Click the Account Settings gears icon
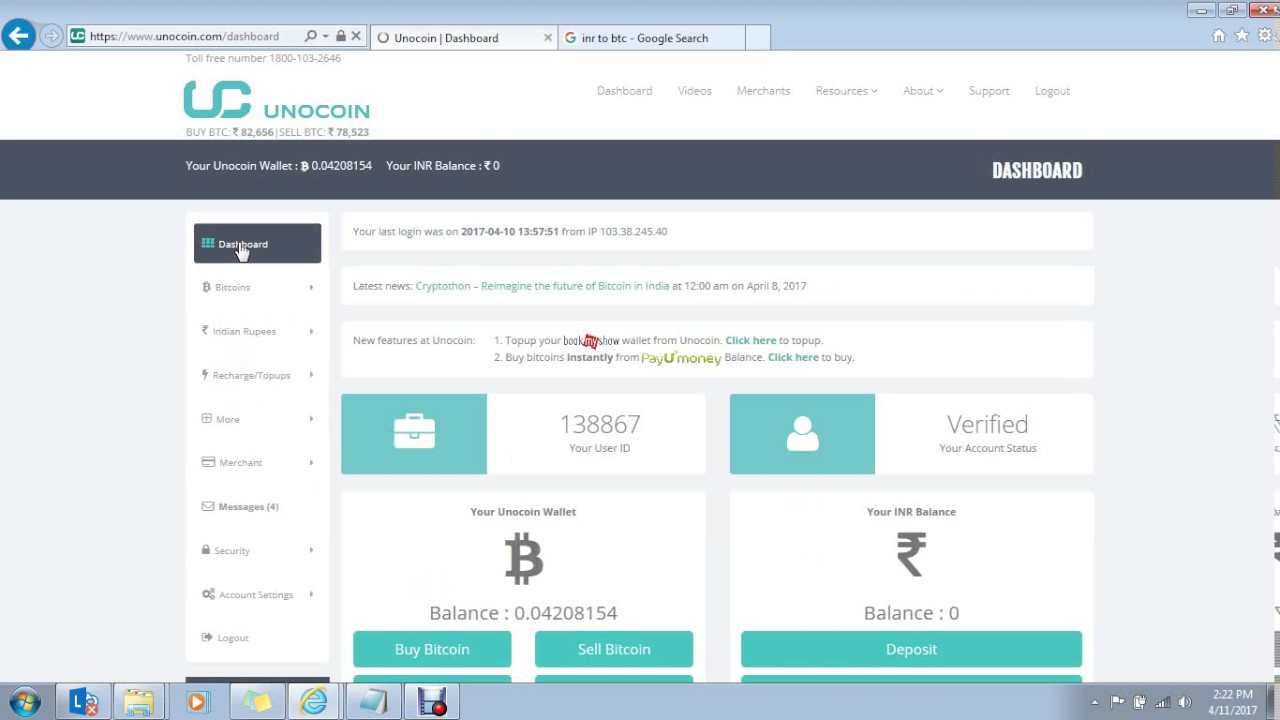The width and height of the screenshot is (1280, 720). pos(208,594)
